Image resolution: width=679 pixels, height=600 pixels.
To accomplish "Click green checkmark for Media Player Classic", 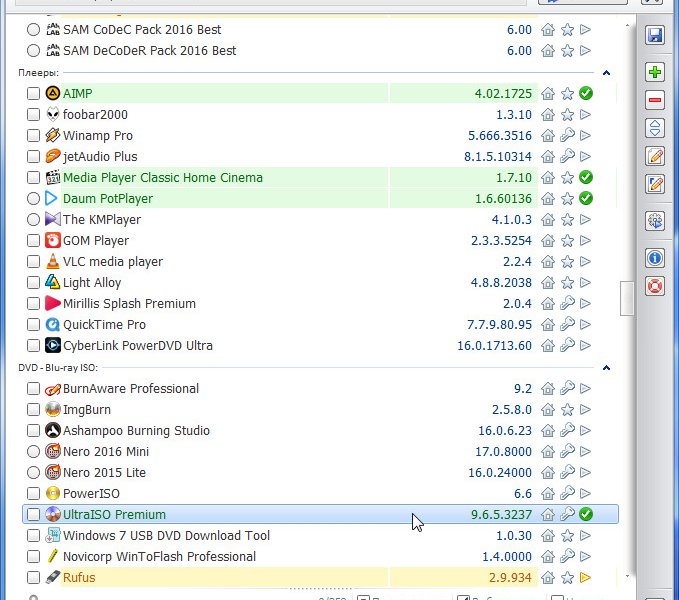I will coord(586,177).
